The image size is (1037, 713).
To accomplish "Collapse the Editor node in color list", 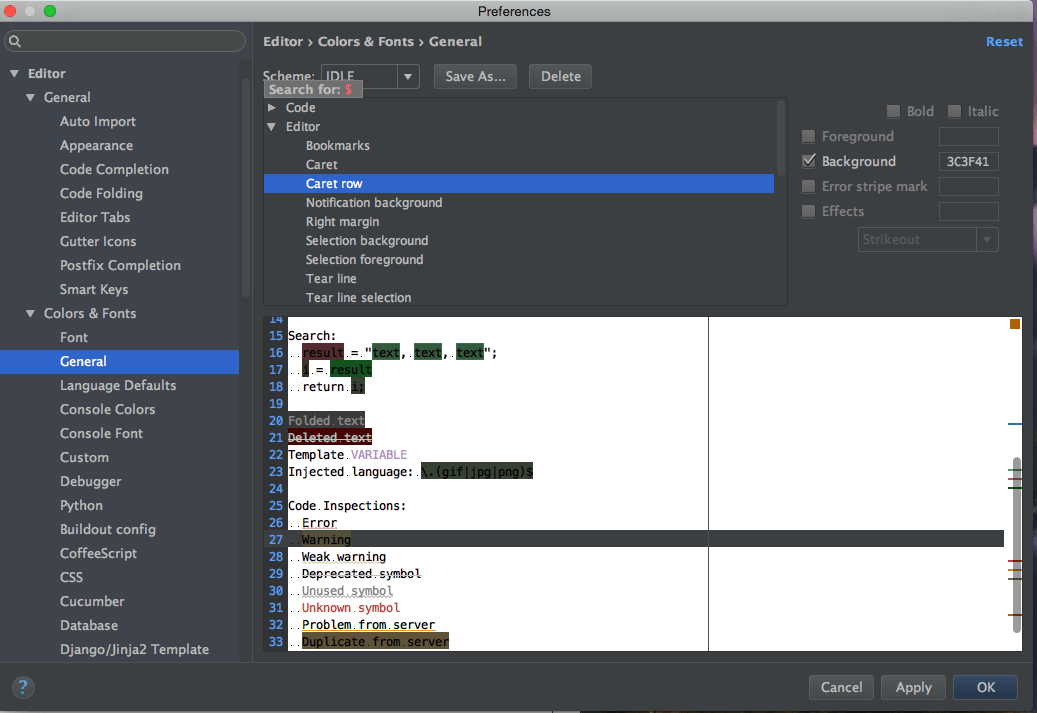I will (272, 127).
